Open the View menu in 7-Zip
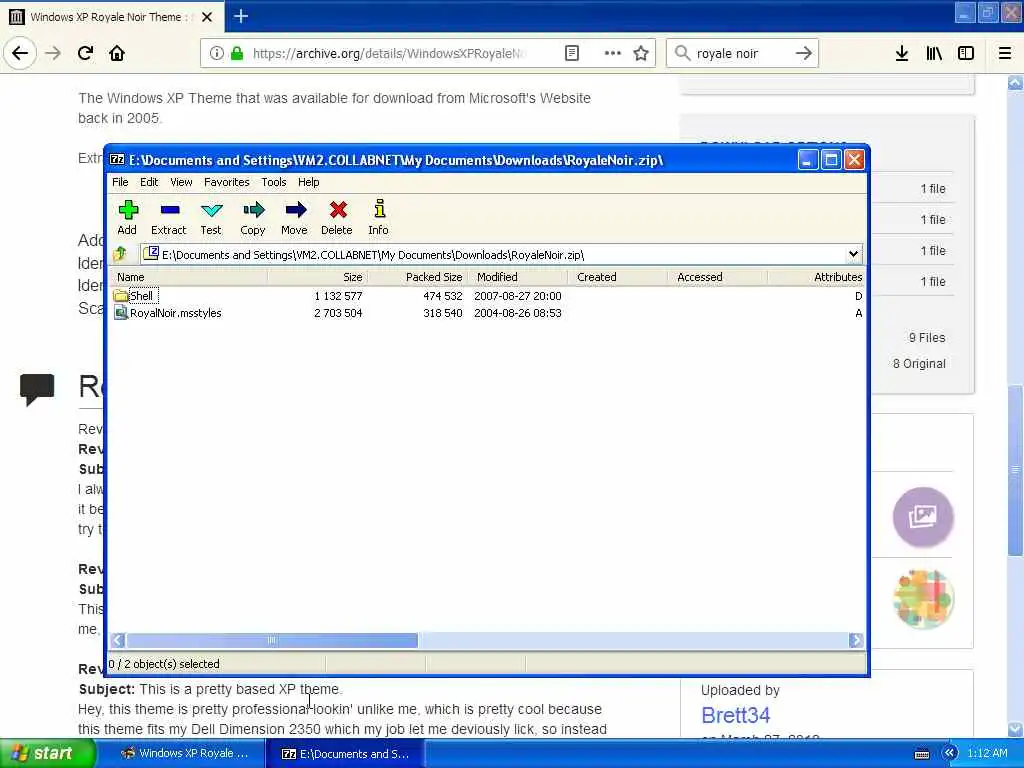Viewport: 1024px width, 768px height. (181, 182)
